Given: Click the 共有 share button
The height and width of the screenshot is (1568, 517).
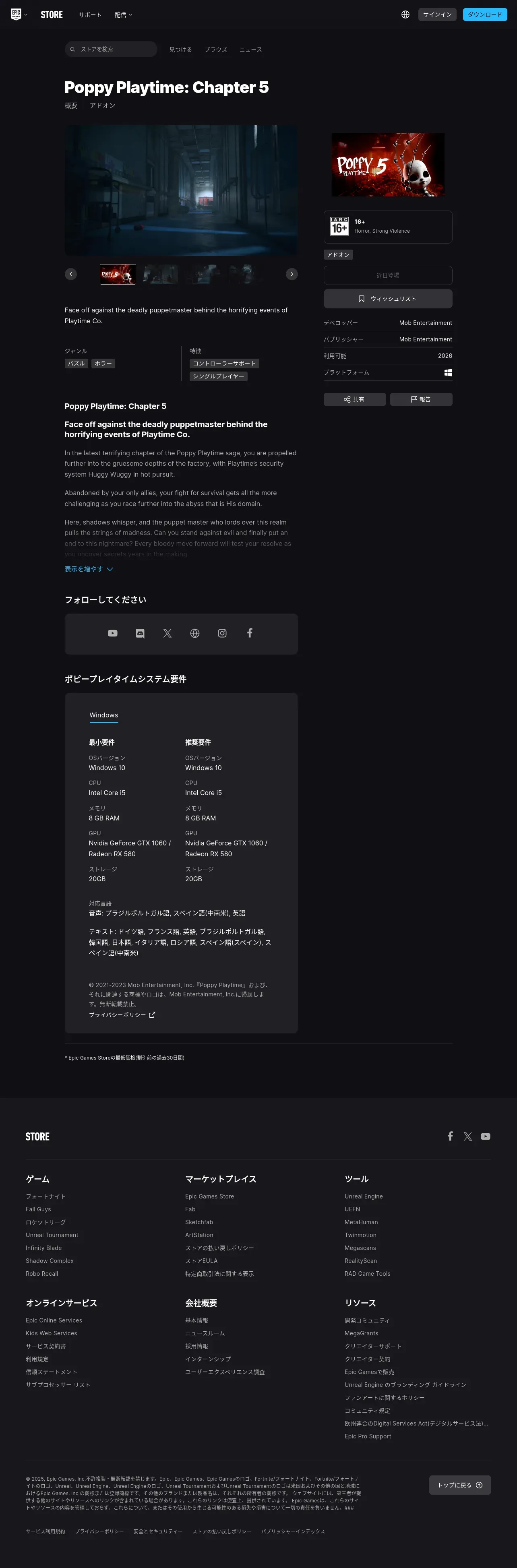Looking at the screenshot, I should [354, 399].
